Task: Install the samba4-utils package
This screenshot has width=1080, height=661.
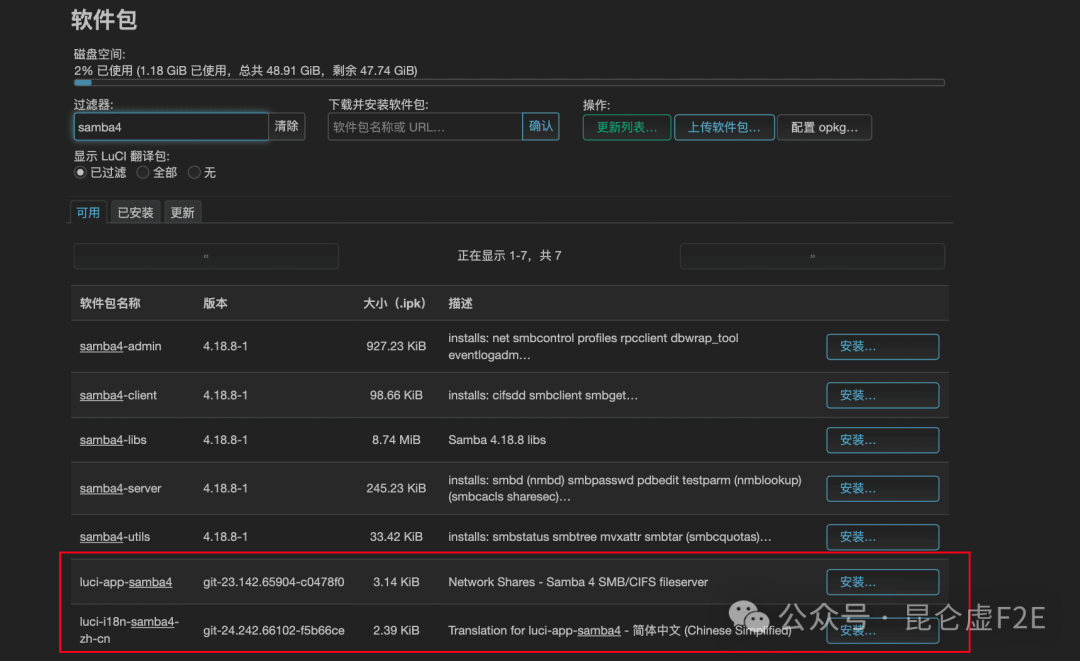Action: [882, 537]
